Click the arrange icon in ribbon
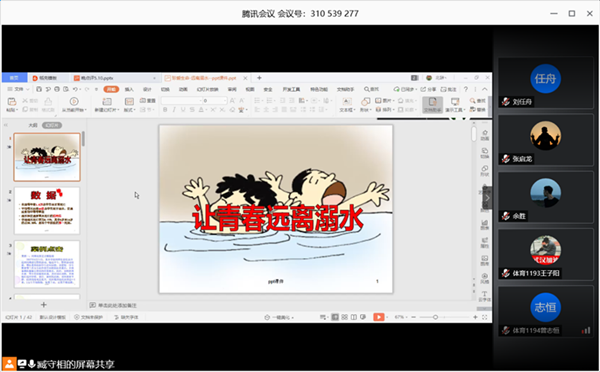 click(378, 109)
